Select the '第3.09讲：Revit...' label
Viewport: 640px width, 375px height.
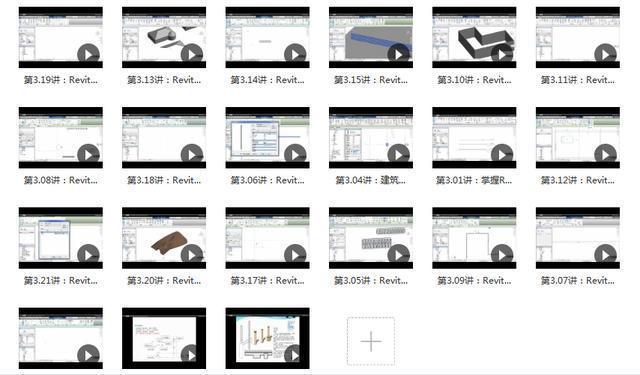pos(474,280)
